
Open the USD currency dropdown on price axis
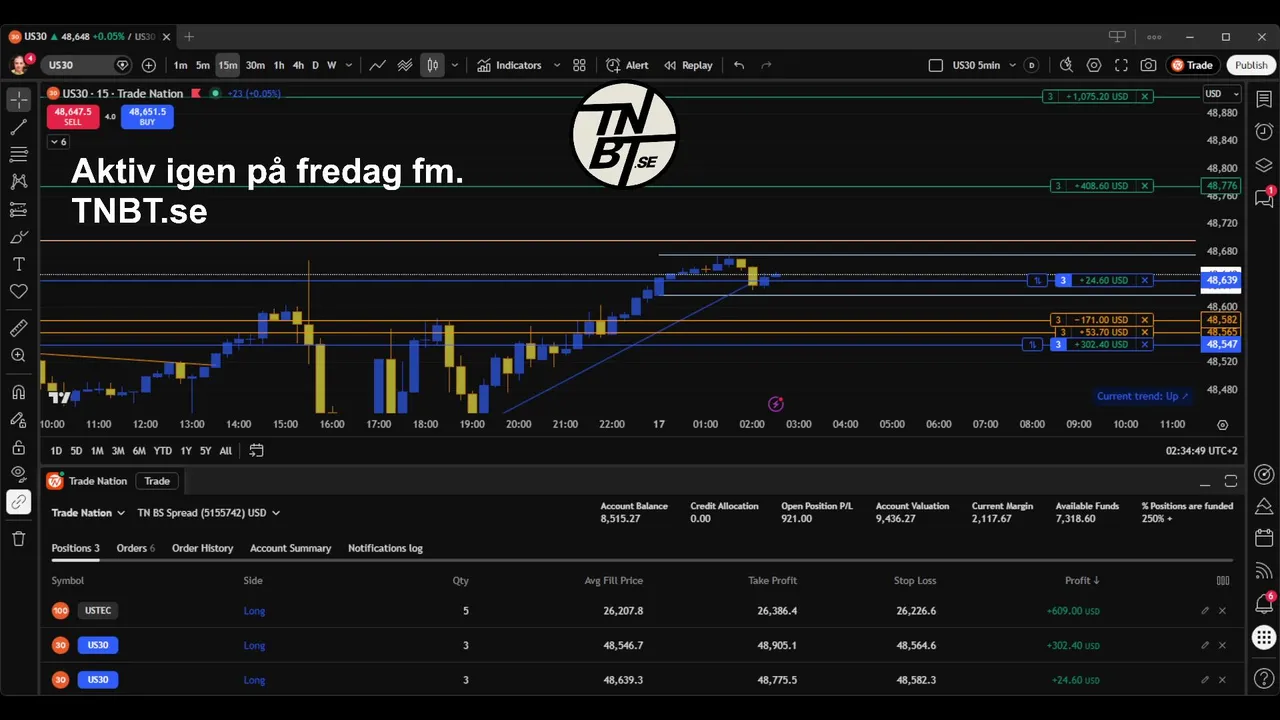pyautogui.click(x=1222, y=94)
